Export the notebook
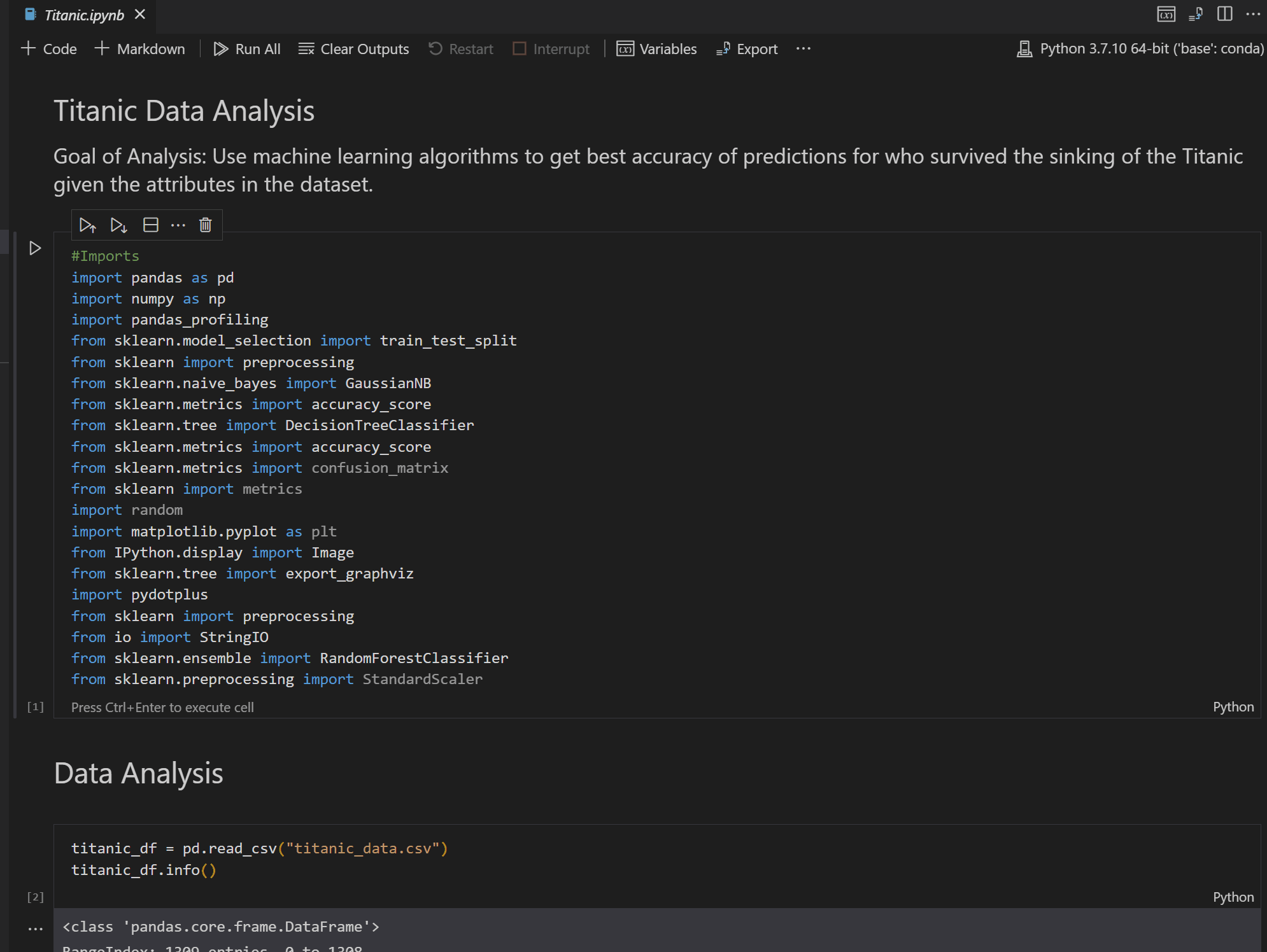The image size is (1267, 952). click(x=747, y=49)
